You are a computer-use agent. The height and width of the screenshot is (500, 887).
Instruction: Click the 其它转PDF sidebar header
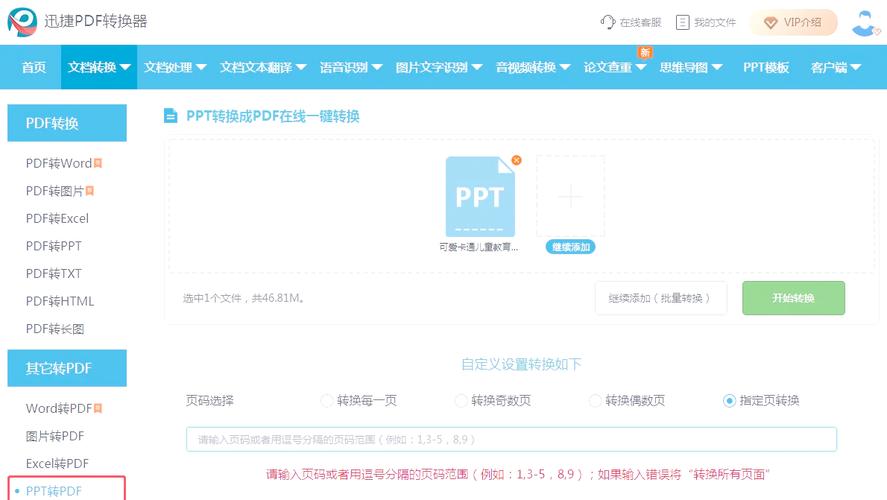click(67, 368)
